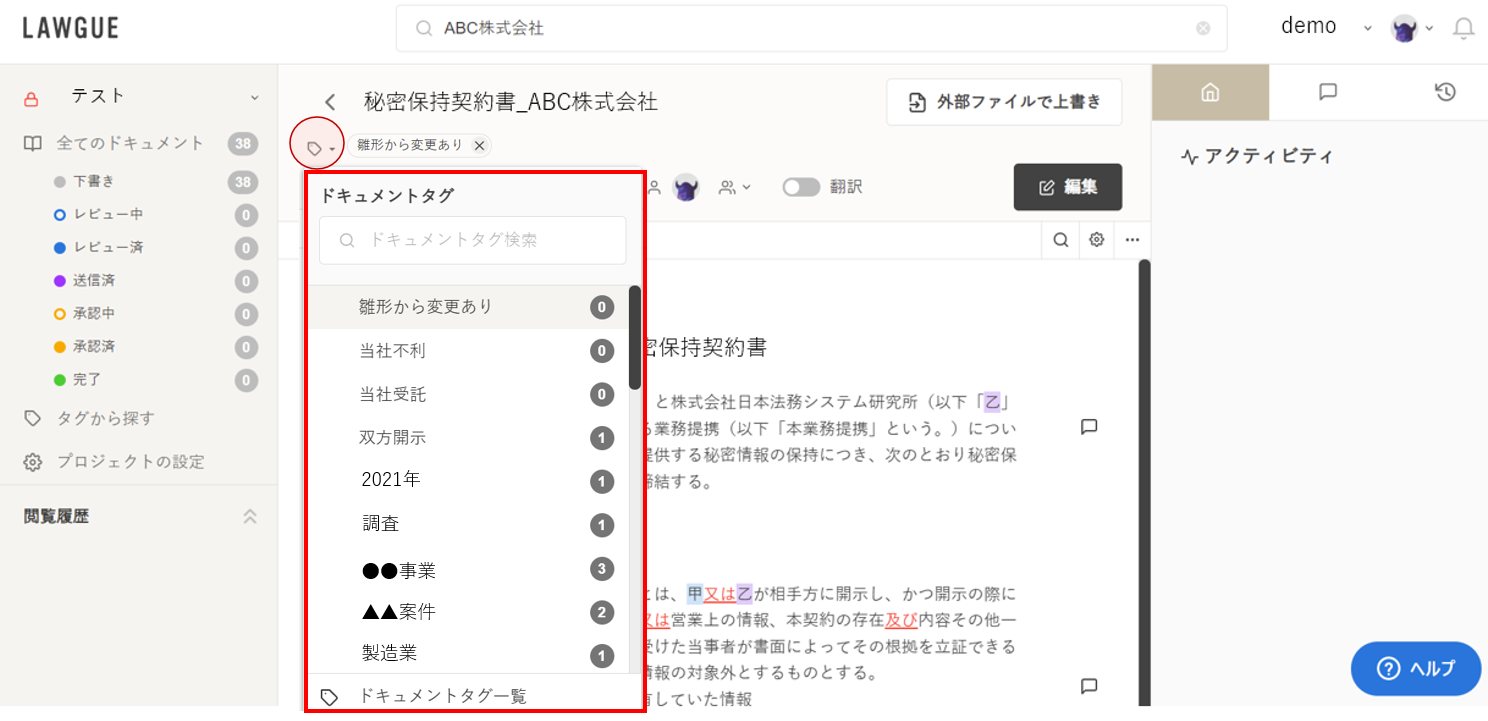The height and width of the screenshot is (721, 1488).
Task: Click the ドキュメントタグ検索 search field
Action: [x=473, y=240]
